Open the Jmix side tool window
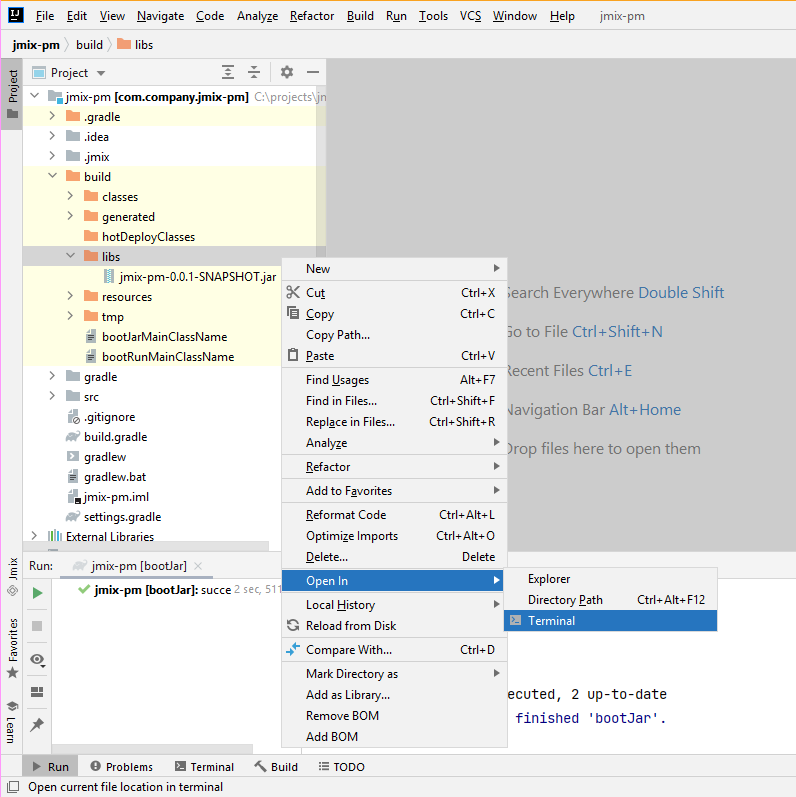 click(13, 577)
